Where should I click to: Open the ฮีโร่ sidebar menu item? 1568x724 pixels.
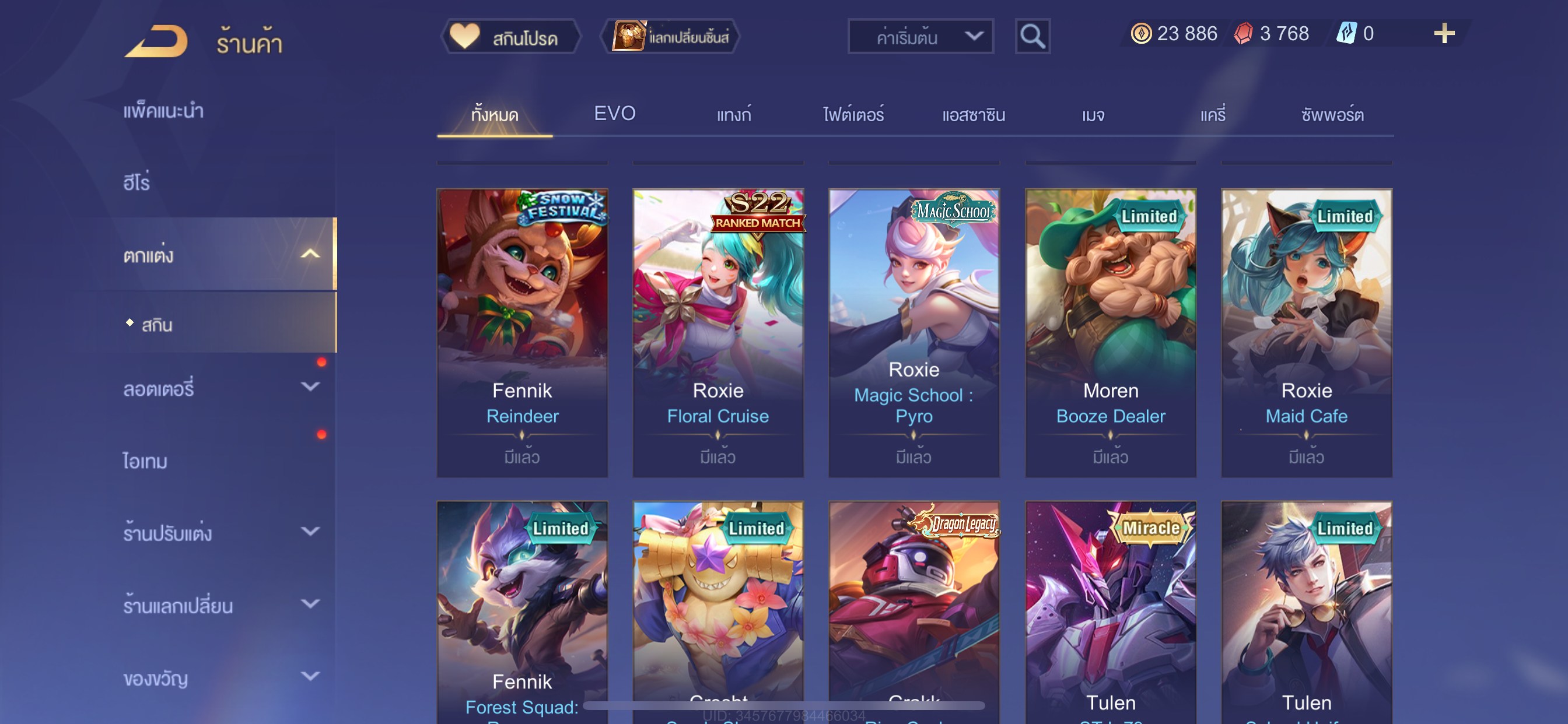[x=136, y=182]
